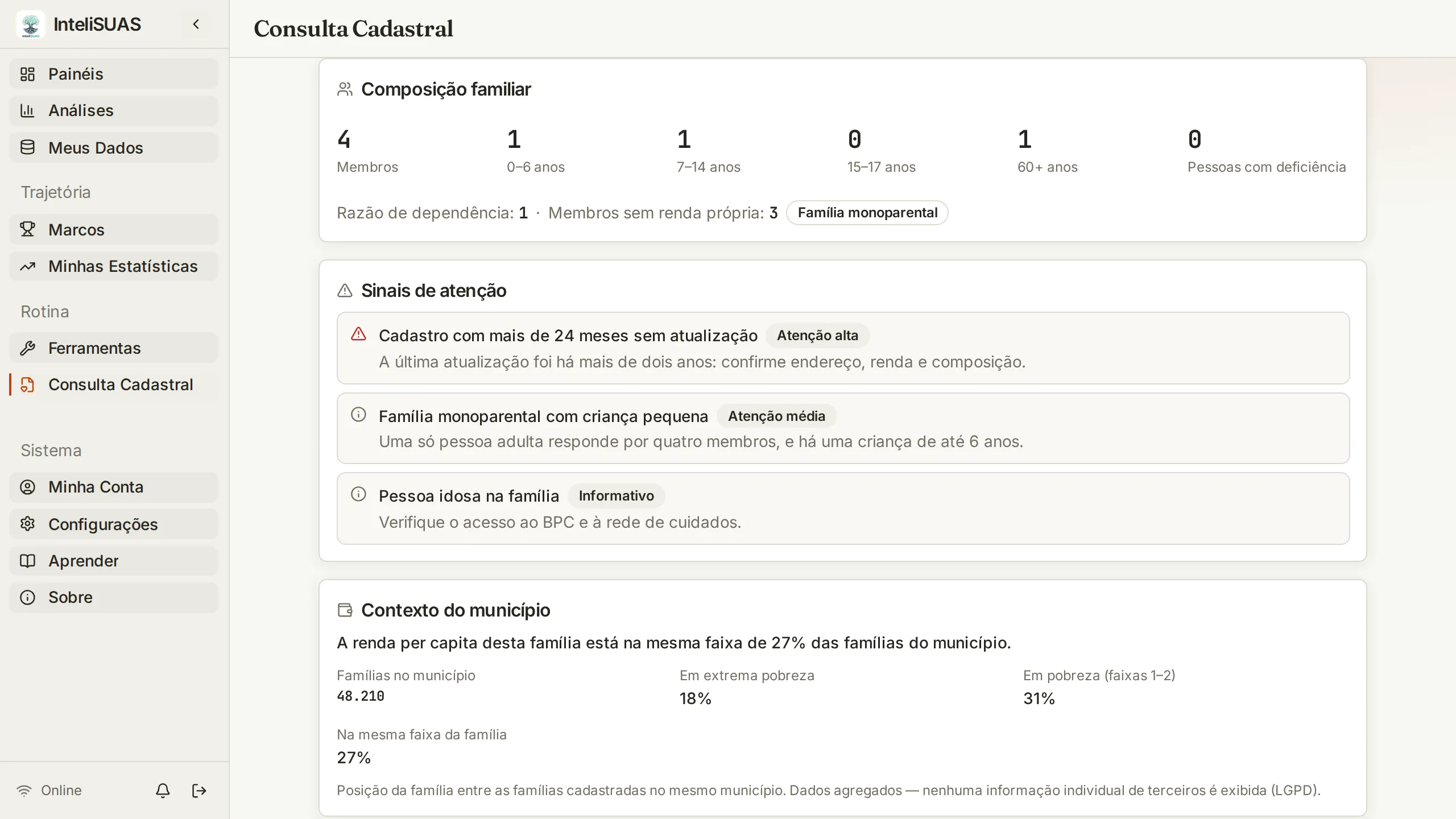Open Ferramentas in the sidebar
1456x819 pixels.
point(114,348)
